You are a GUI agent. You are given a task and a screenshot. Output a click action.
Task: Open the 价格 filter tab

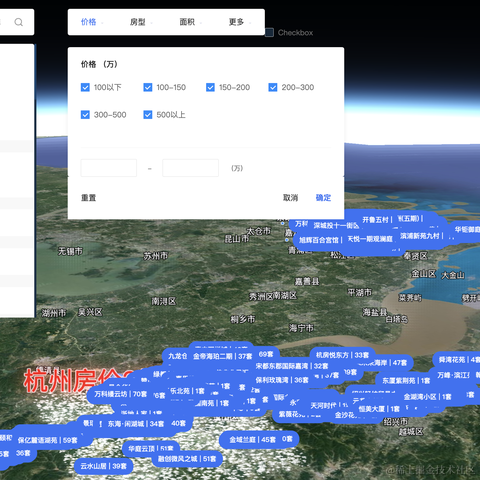[x=89, y=22]
